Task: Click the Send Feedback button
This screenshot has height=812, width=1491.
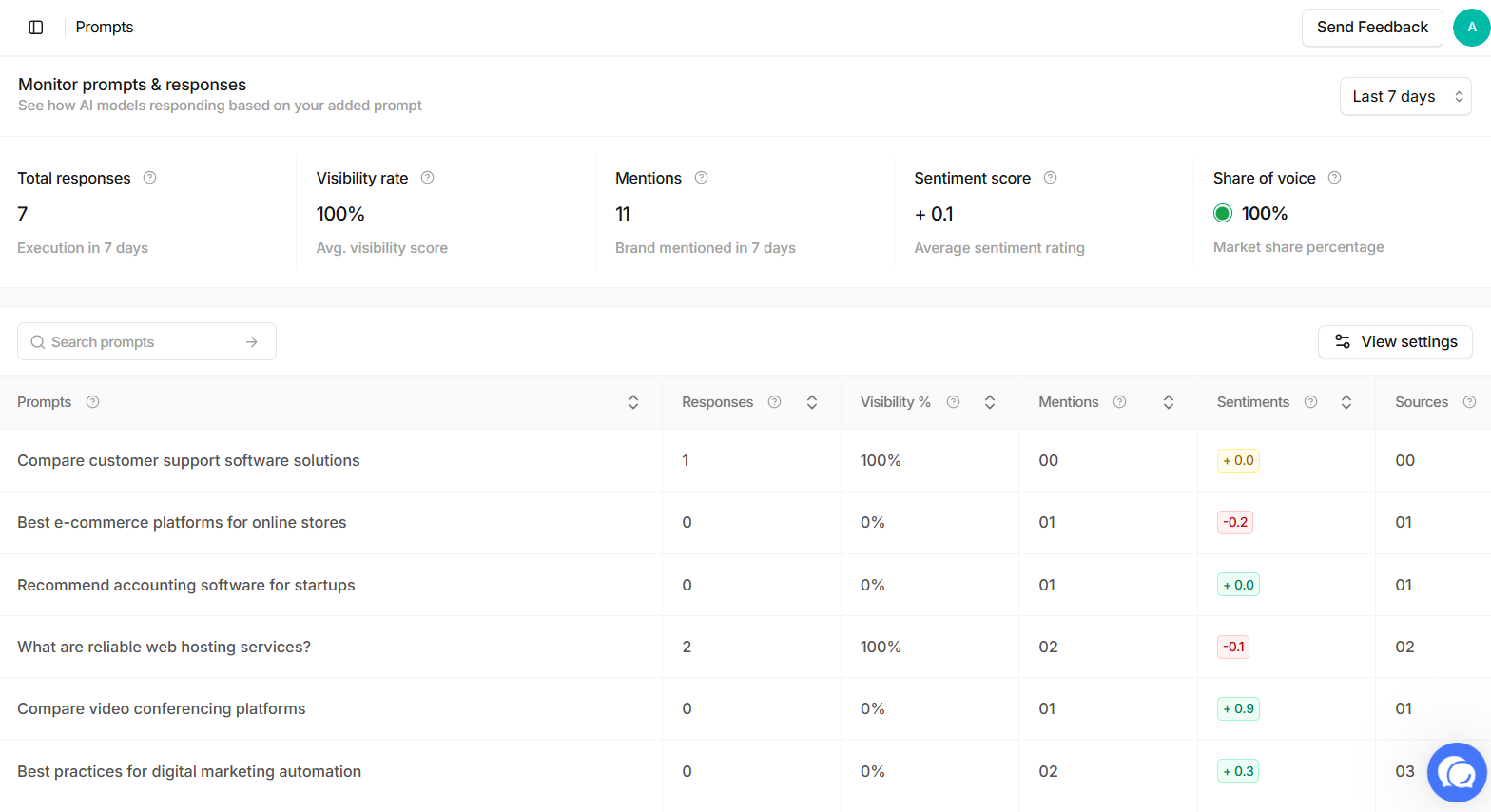Action: (1372, 28)
